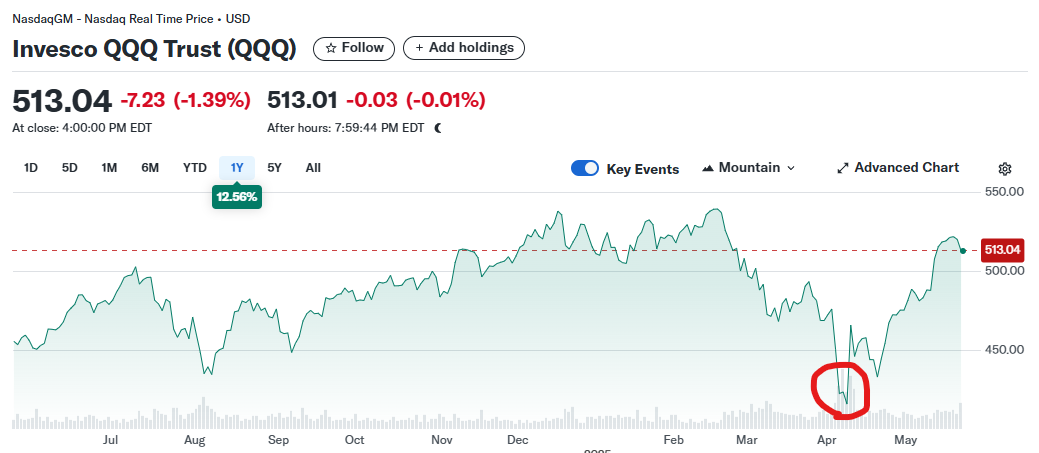
Task: Click the Invesco QQQ Trust (QQQ) title
Action: pyautogui.click(x=154, y=49)
